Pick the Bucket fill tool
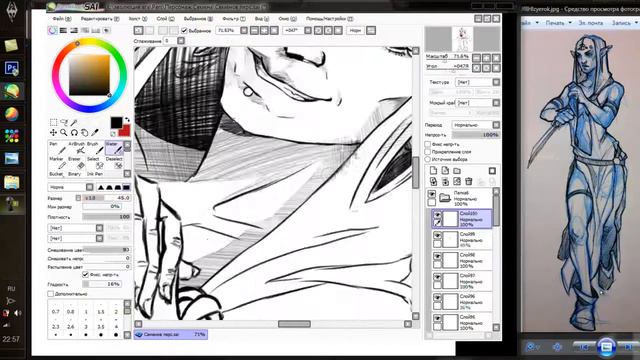The image size is (640, 360). [56, 174]
